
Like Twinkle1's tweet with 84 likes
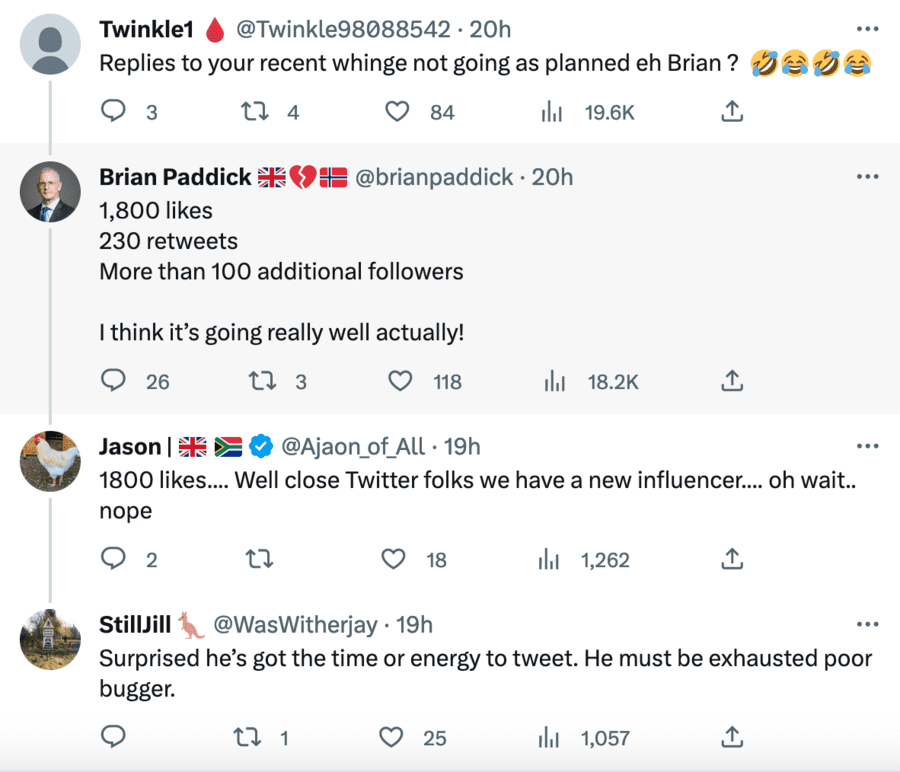[398, 112]
